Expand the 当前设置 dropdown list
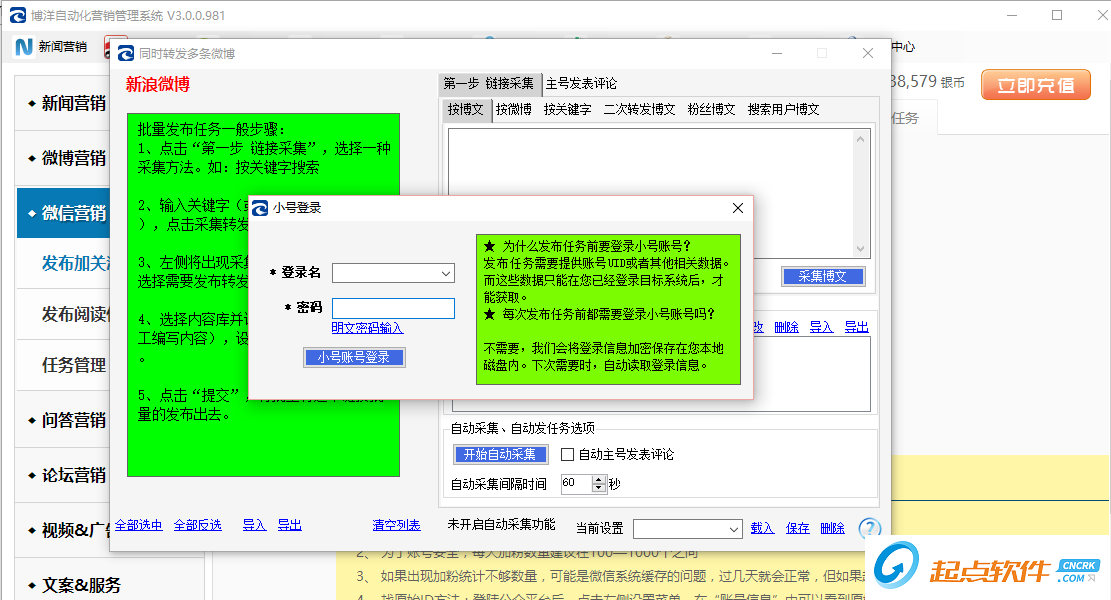1111x600 pixels. (733, 529)
